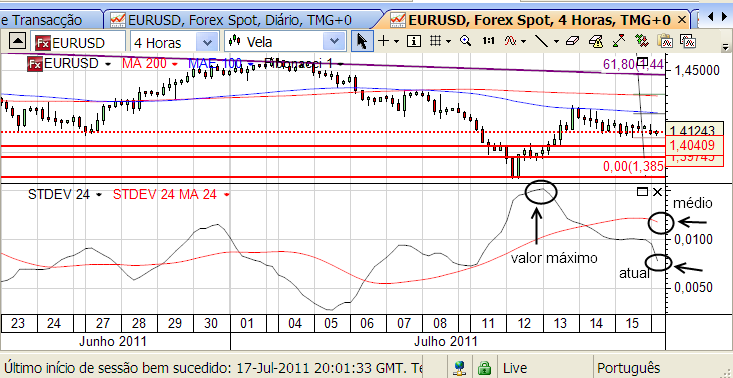
Task: Open the STDEV 24 MA 24 menu
Action: point(227,194)
